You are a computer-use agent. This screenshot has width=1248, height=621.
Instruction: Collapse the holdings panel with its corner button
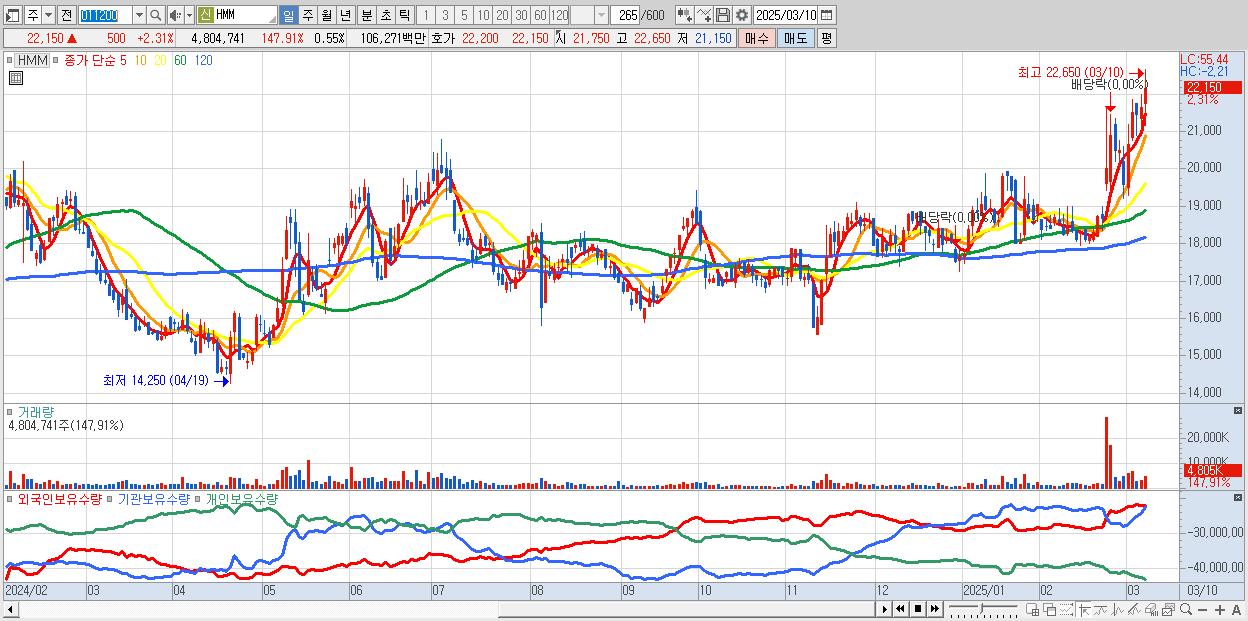pyautogui.click(x=1237, y=497)
